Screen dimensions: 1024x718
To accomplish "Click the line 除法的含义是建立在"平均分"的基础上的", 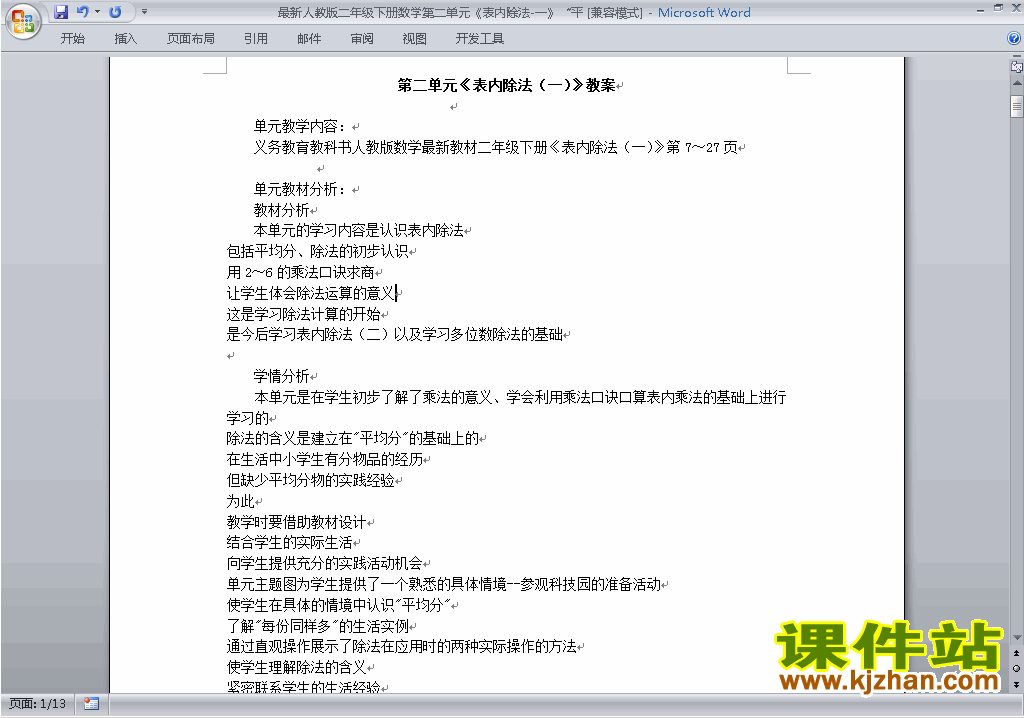I will 353,438.
